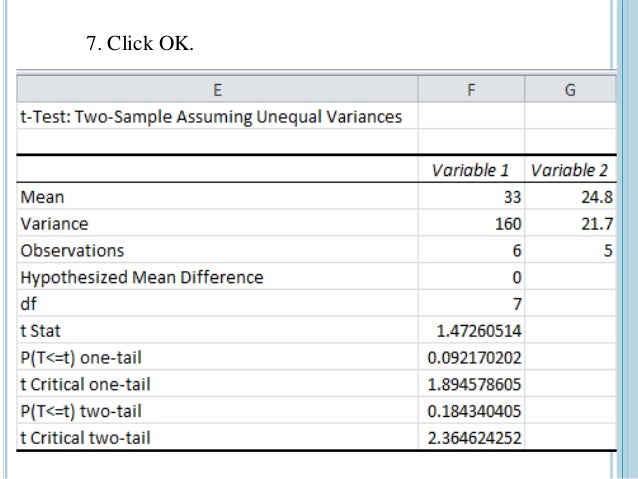Select column G header
The width and height of the screenshot is (638, 479).
coord(570,90)
